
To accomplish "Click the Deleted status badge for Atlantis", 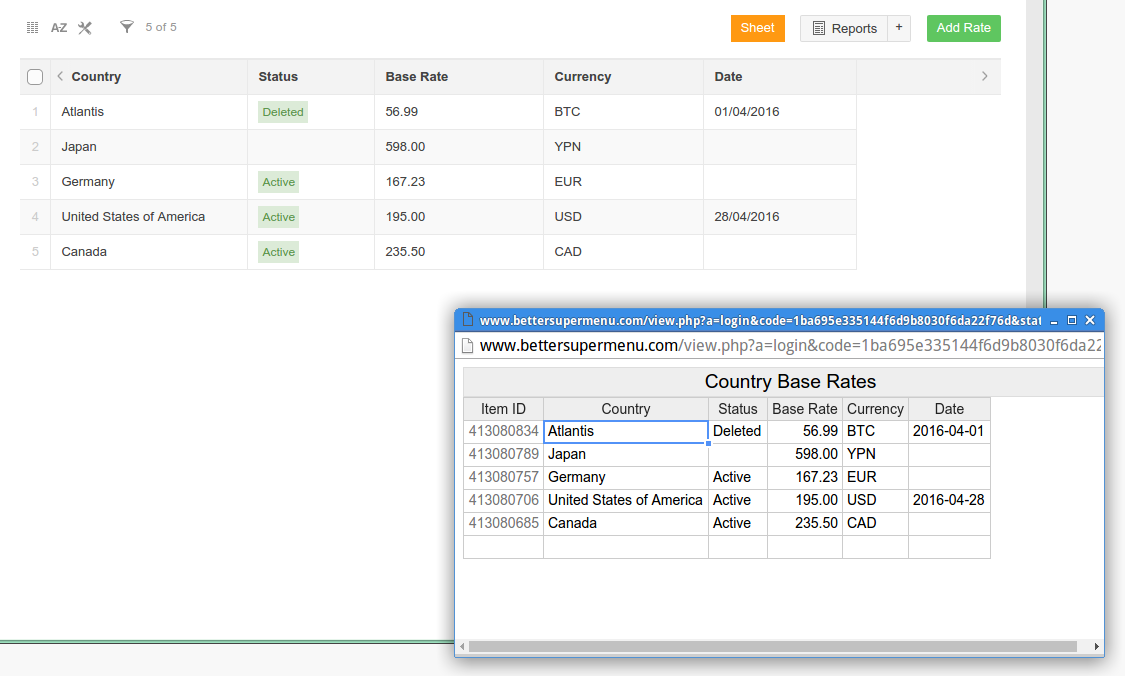I will pos(282,112).
